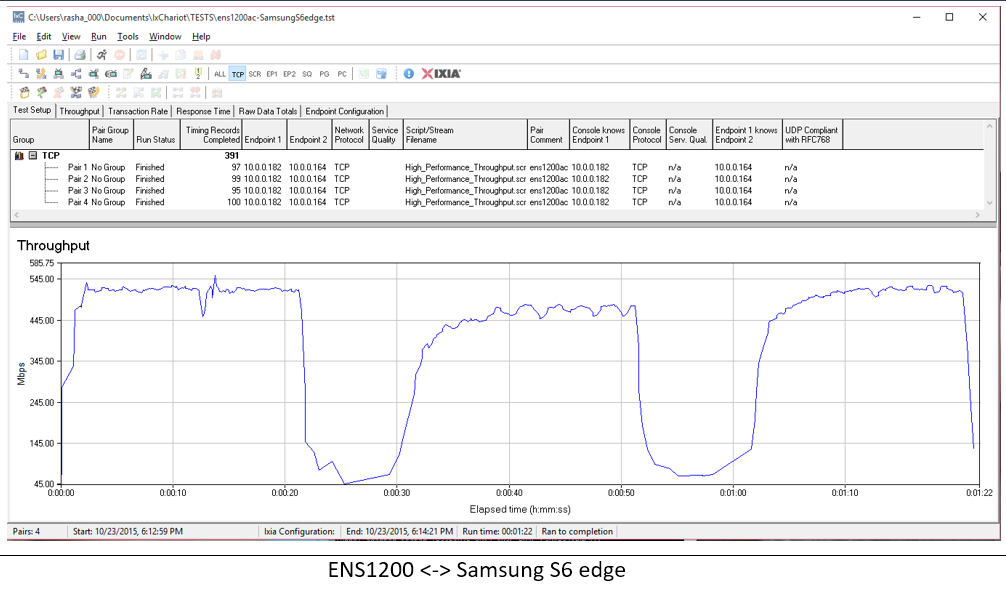This screenshot has height=598, width=1006.
Task: Click the red X Delete icon
Action: pyautogui.click(x=216, y=55)
